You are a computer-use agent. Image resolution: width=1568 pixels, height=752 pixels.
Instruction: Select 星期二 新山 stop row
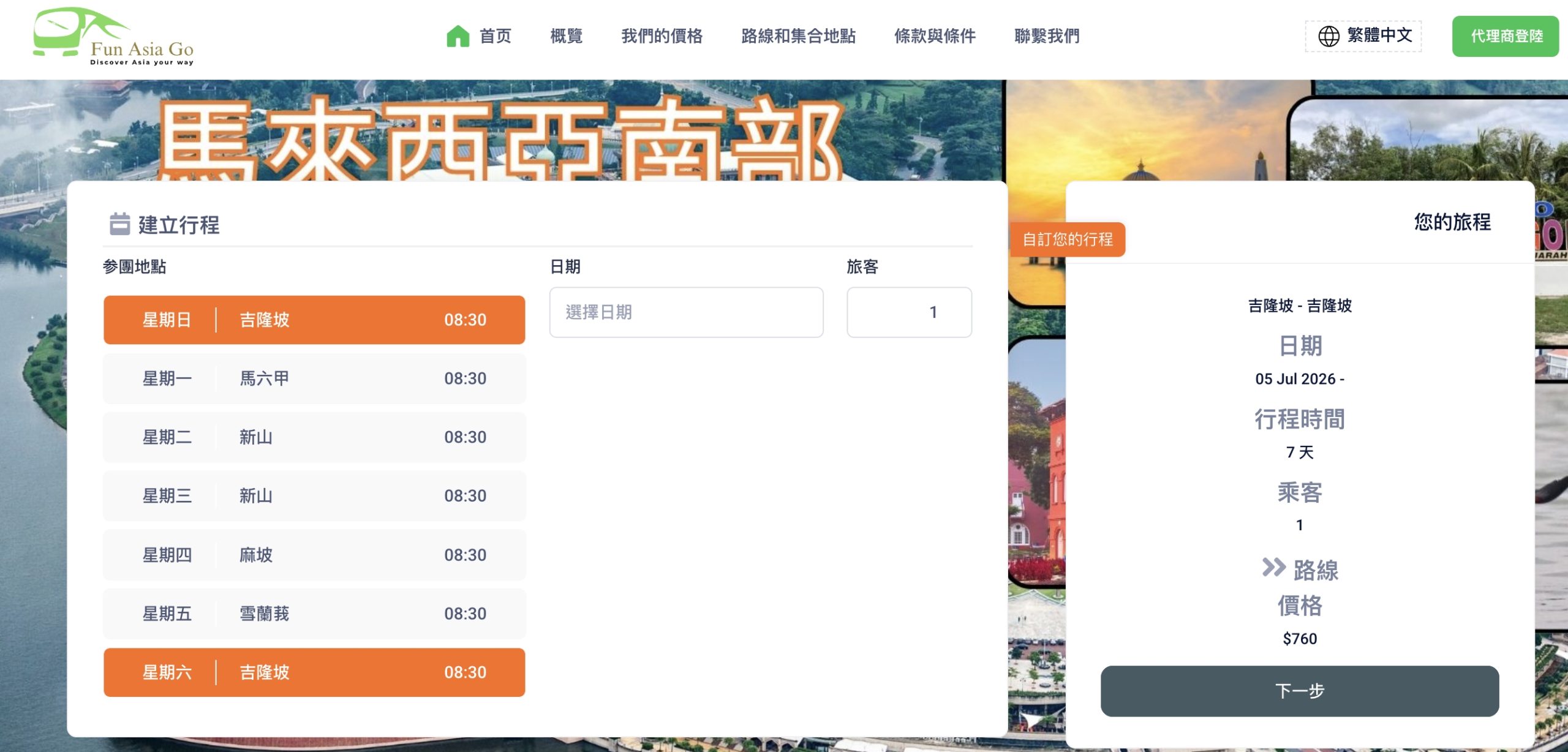point(314,437)
